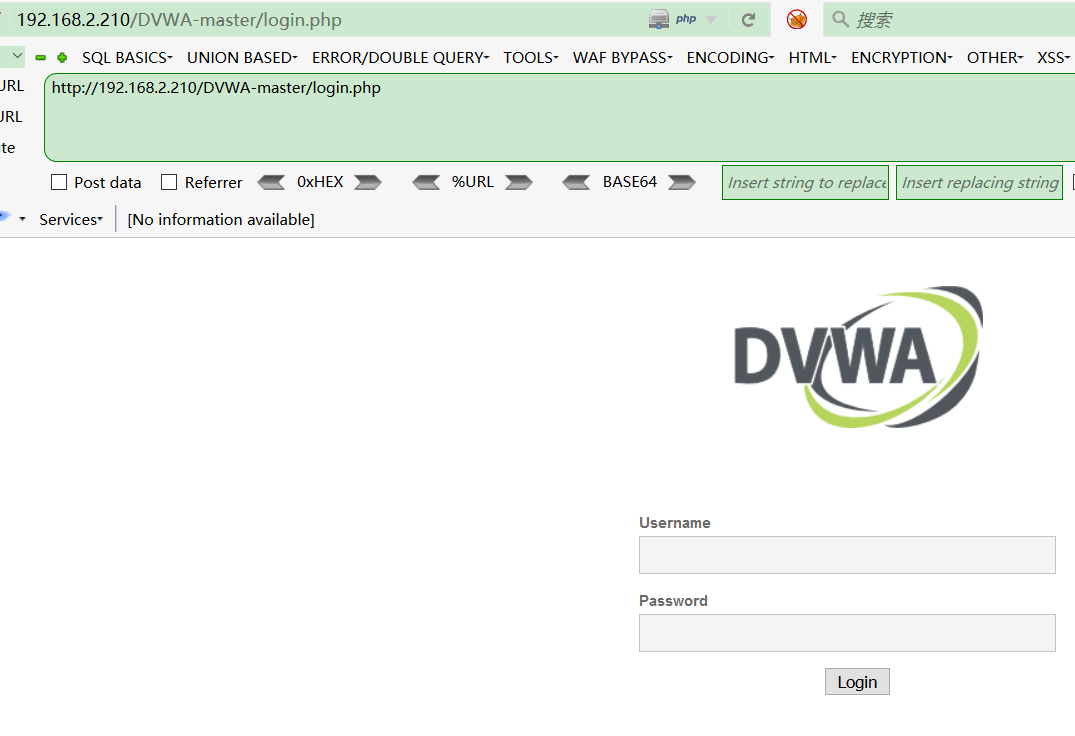The image size is (1075, 736).
Task: Enable the Post data checkbox
Action: (59, 182)
